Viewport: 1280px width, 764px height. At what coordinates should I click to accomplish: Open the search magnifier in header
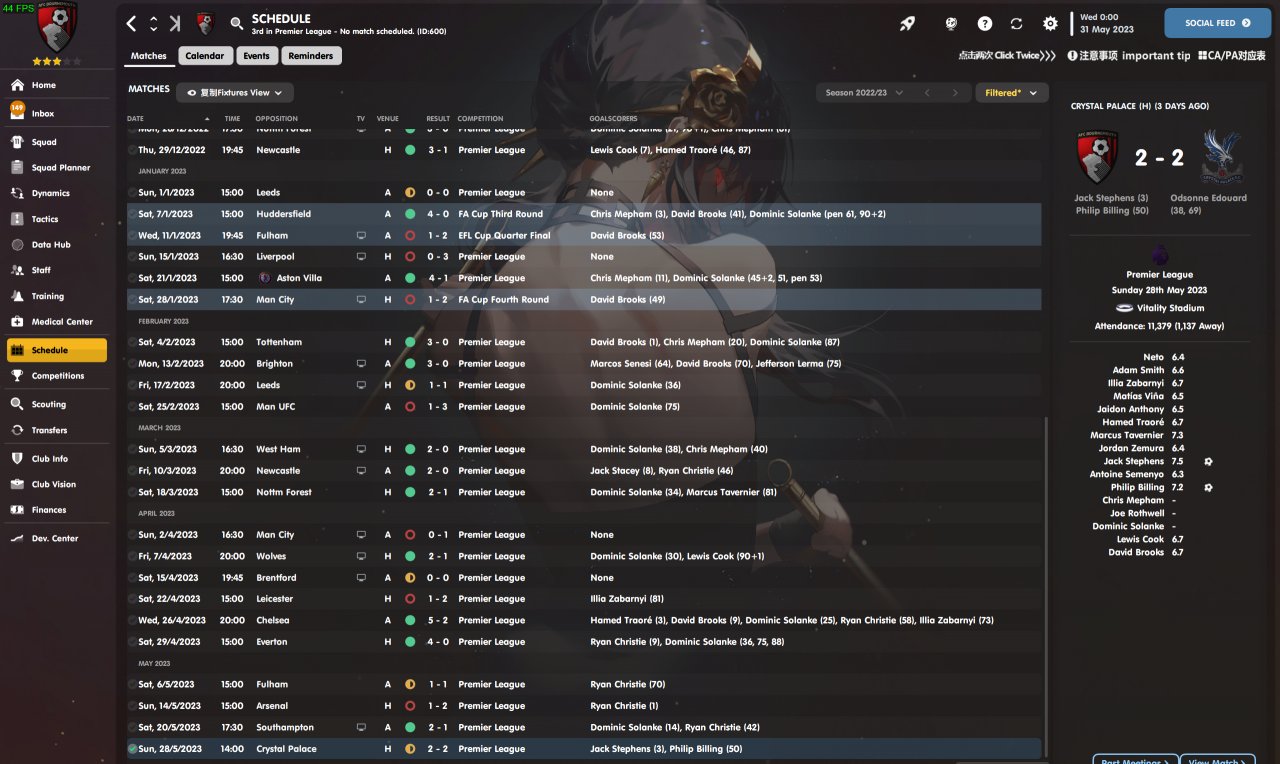point(237,23)
